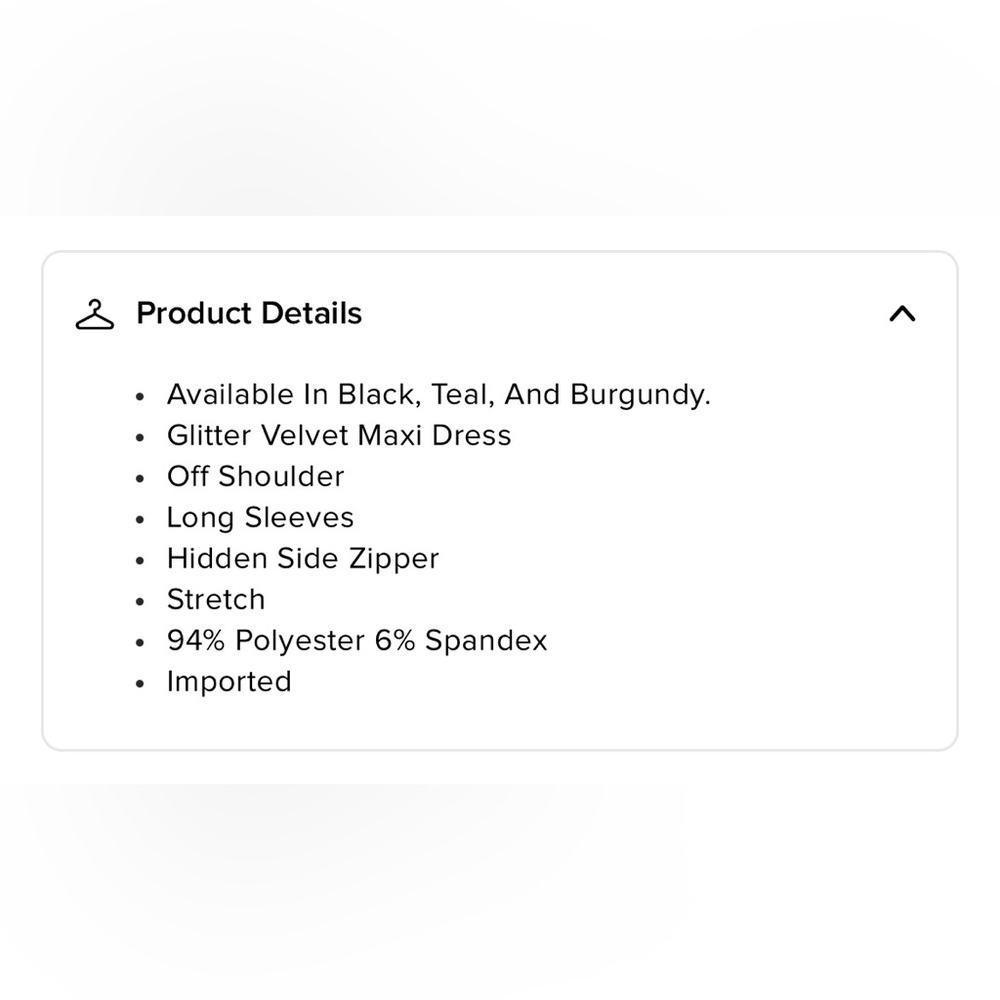Click the word 'Zipper' in the details list
The width and height of the screenshot is (1000, 1000).
[394, 559]
